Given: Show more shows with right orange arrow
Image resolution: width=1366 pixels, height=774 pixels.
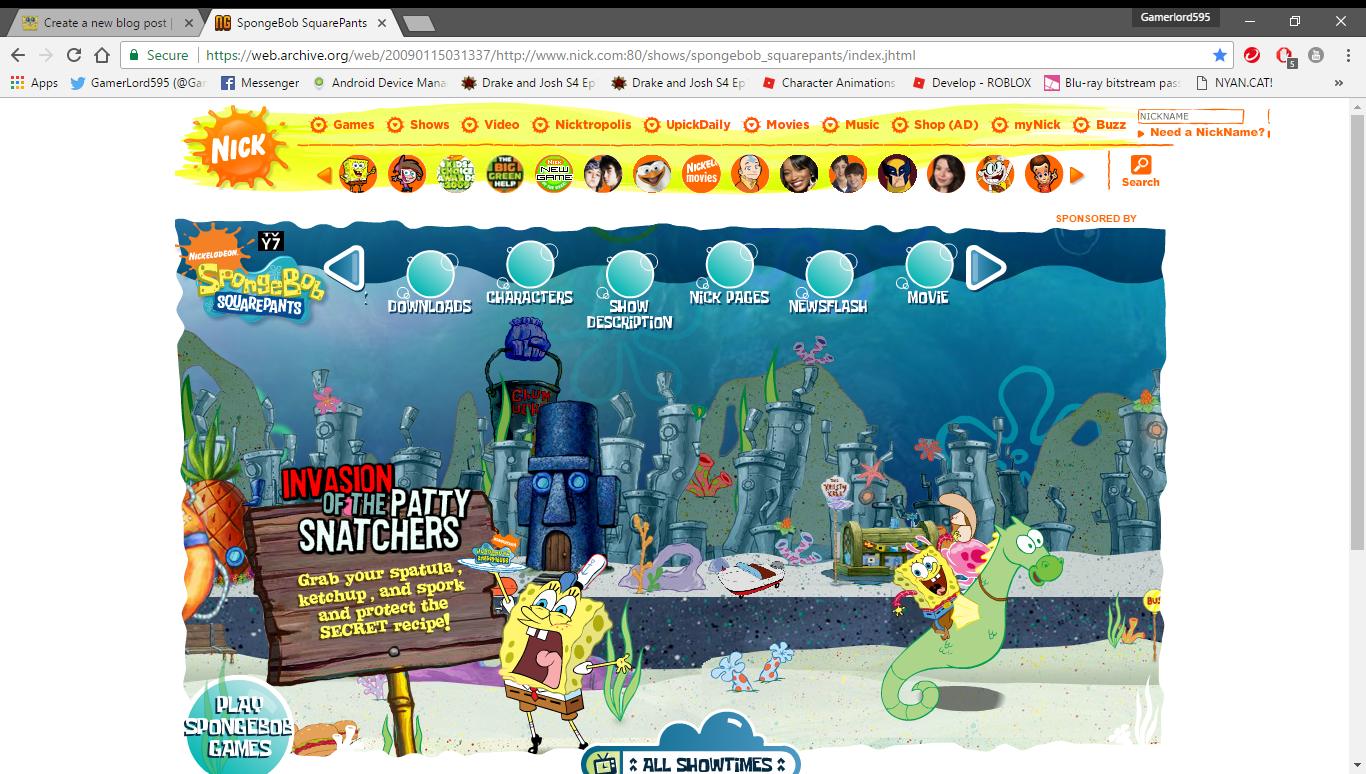Looking at the screenshot, I should point(1077,176).
